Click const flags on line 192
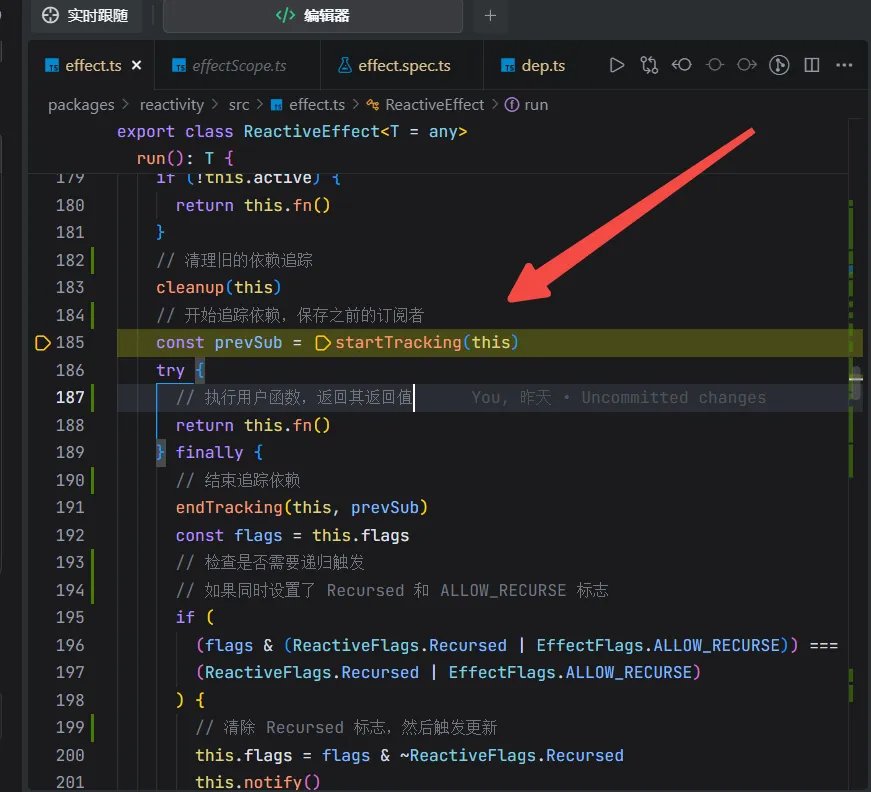 click(x=229, y=535)
